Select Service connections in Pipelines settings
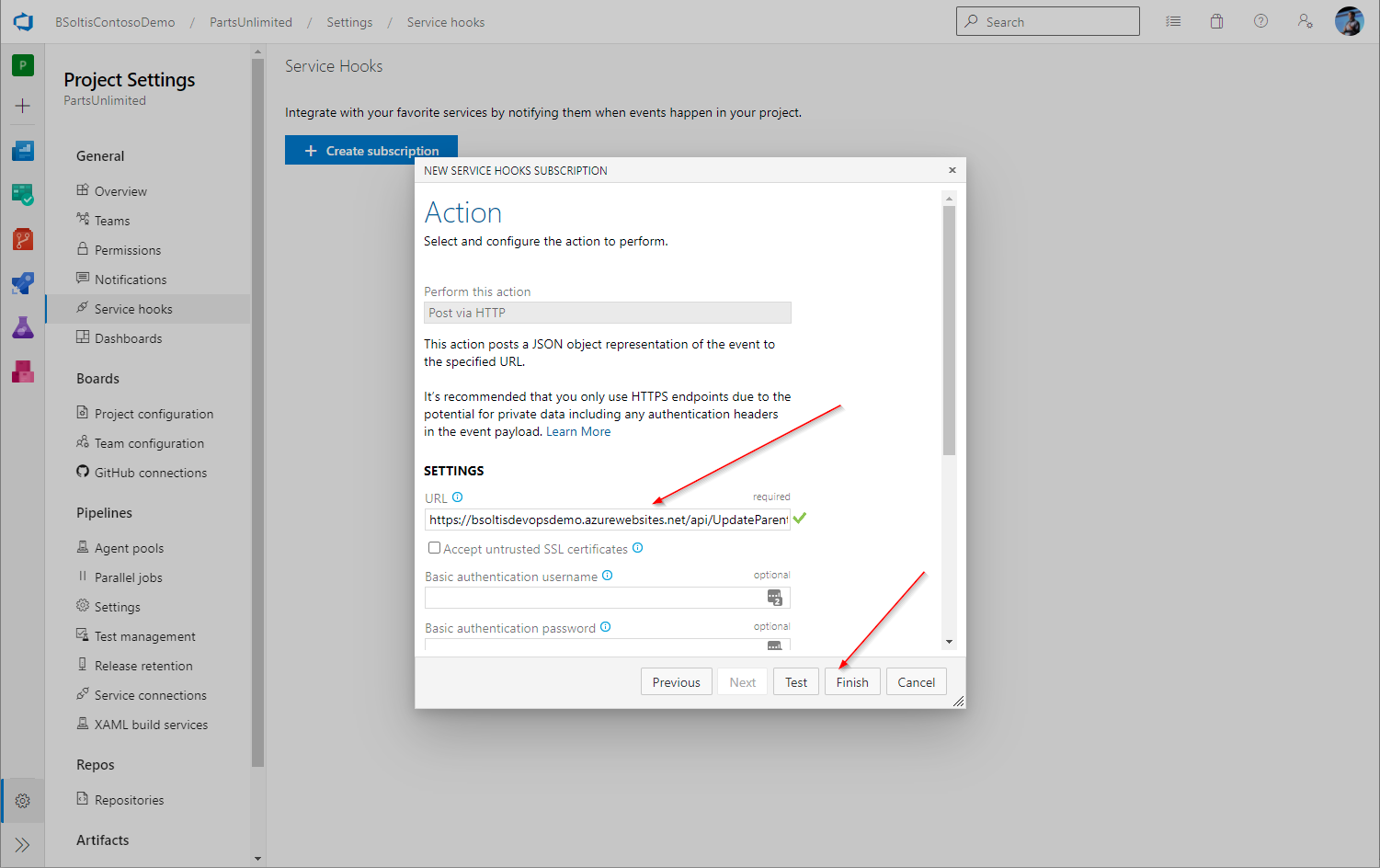Viewport: 1380px width, 868px height. [150, 695]
